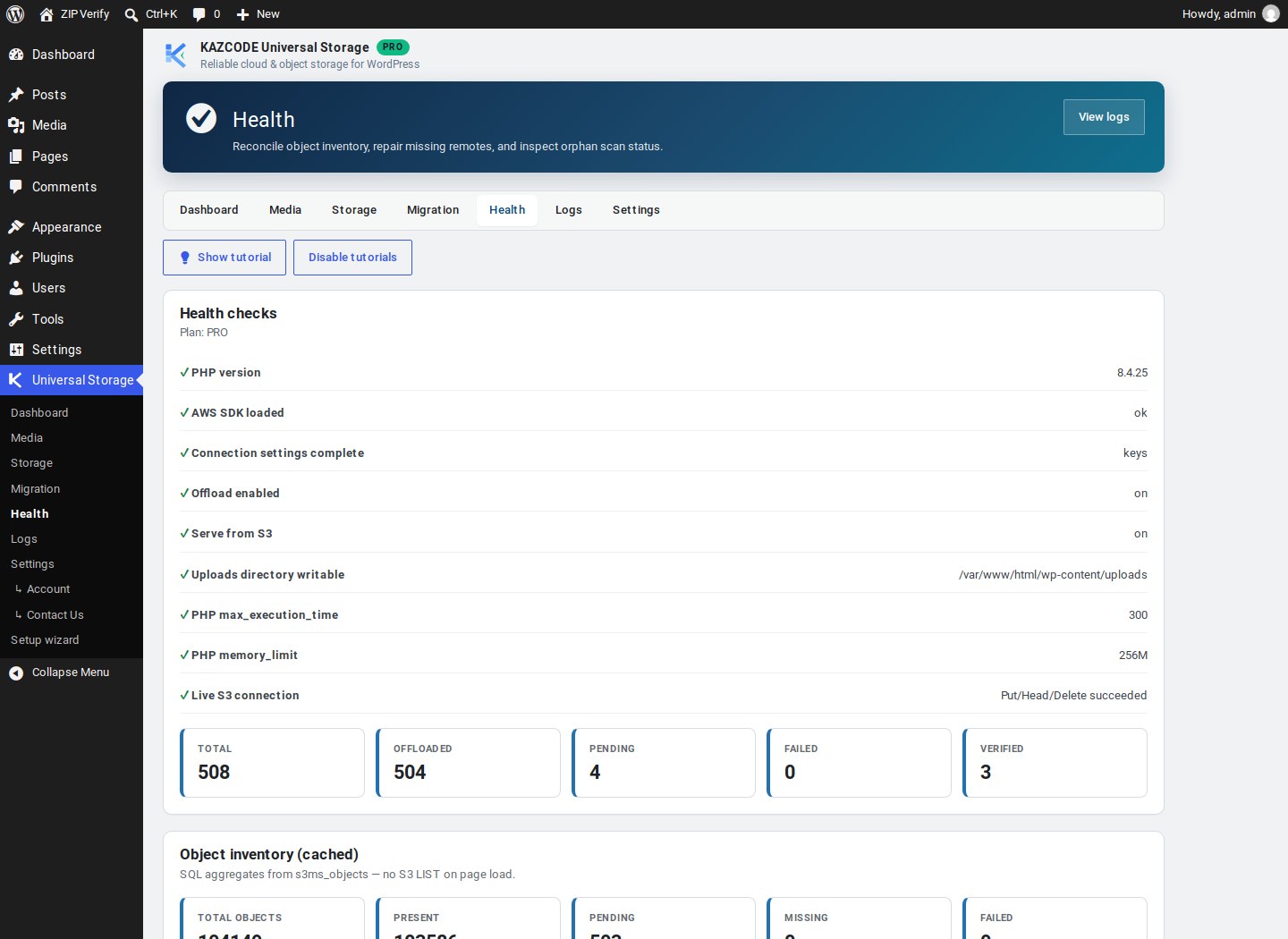Screen dimensions: 1288x939
Task: Click the Plugins plug icon
Action: coord(16,258)
